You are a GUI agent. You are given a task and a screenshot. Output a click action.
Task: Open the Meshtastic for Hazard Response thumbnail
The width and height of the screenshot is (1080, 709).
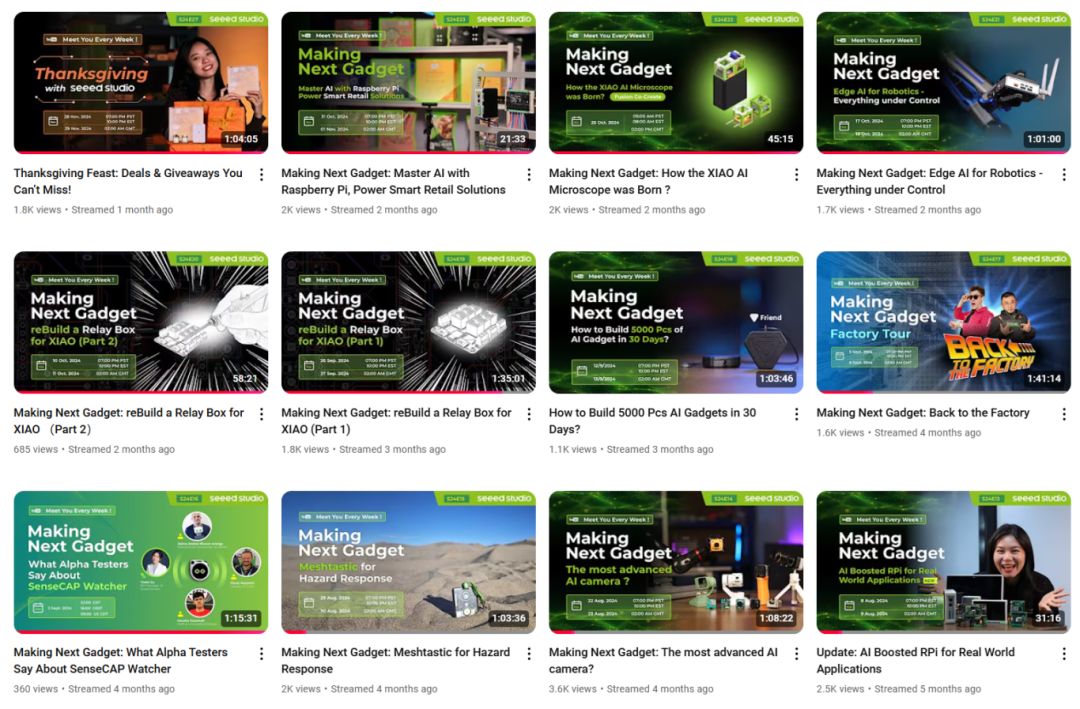[408, 562]
